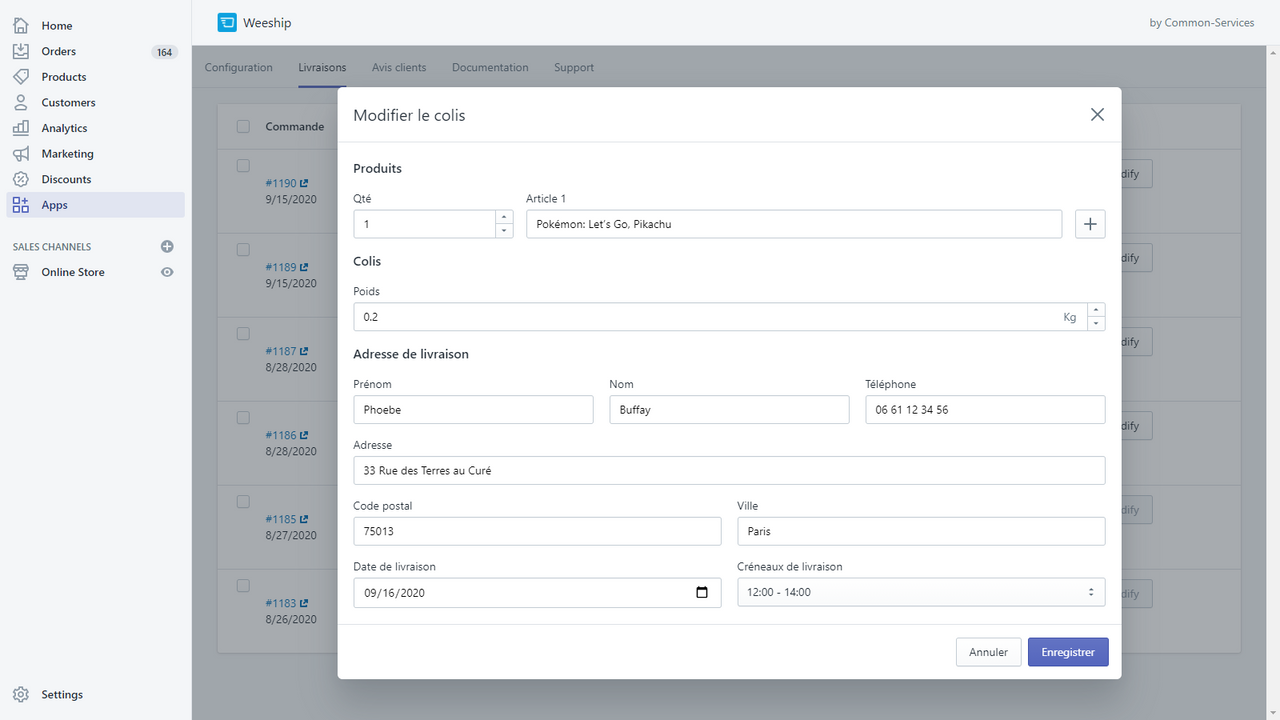
Task: Check the box for order #1190
Action: (x=243, y=166)
